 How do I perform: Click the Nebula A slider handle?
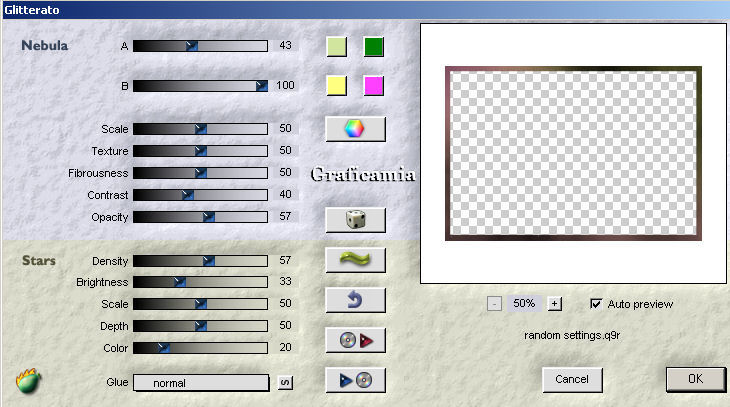pyautogui.click(x=191, y=46)
